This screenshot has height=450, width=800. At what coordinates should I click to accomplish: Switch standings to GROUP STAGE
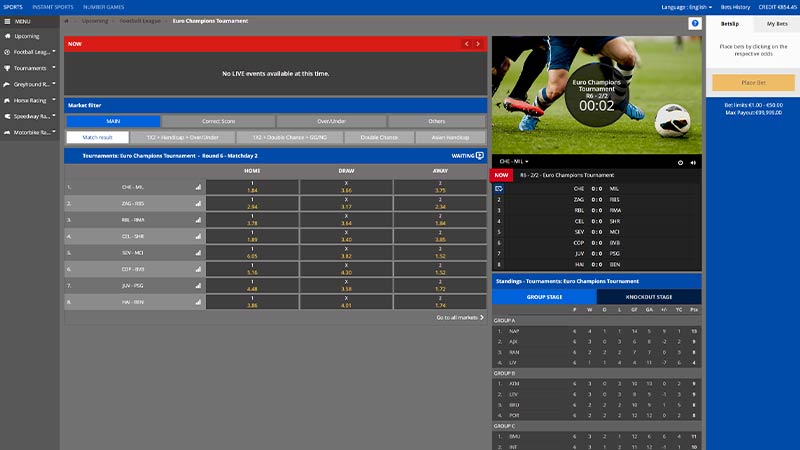pos(544,296)
